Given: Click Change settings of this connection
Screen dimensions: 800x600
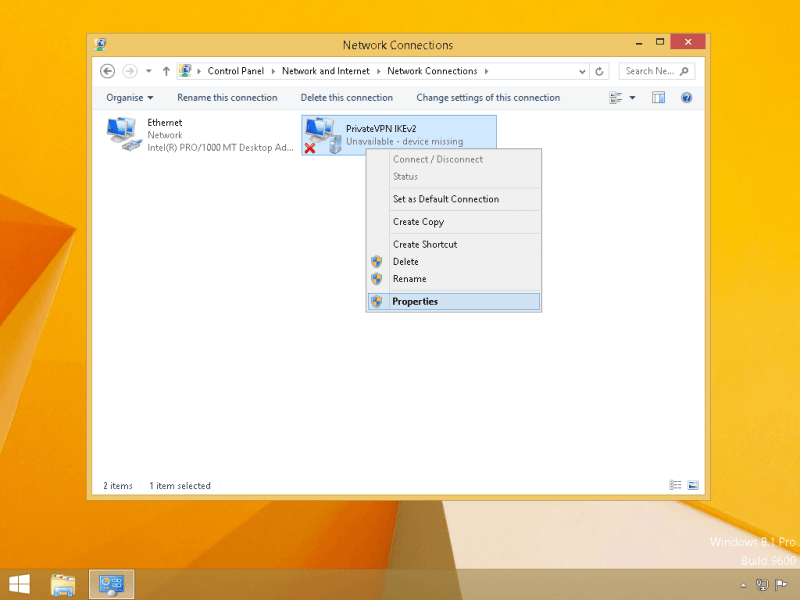Looking at the screenshot, I should click(x=488, y=98).
